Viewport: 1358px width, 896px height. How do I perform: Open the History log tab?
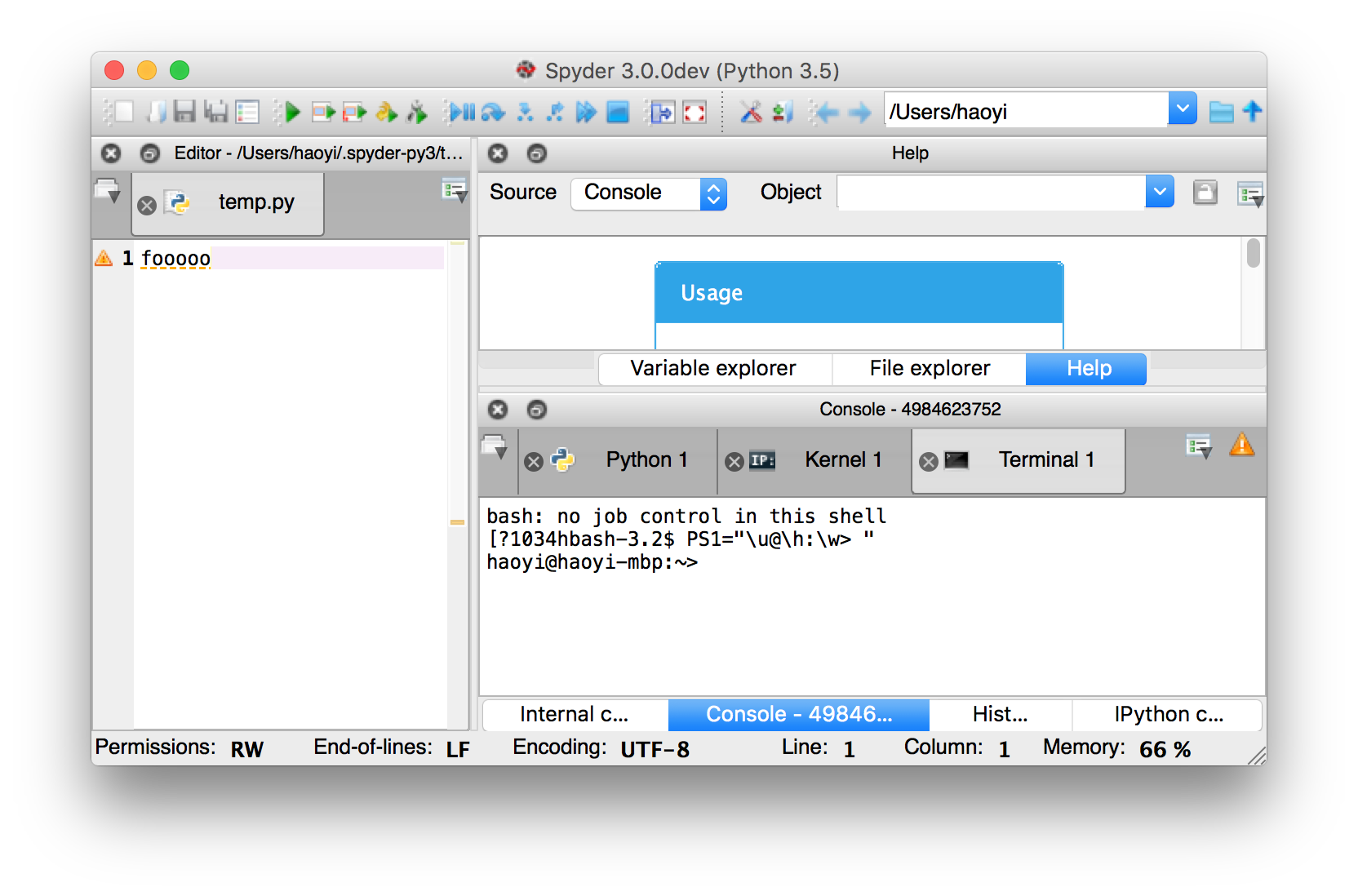(1000, 715)
